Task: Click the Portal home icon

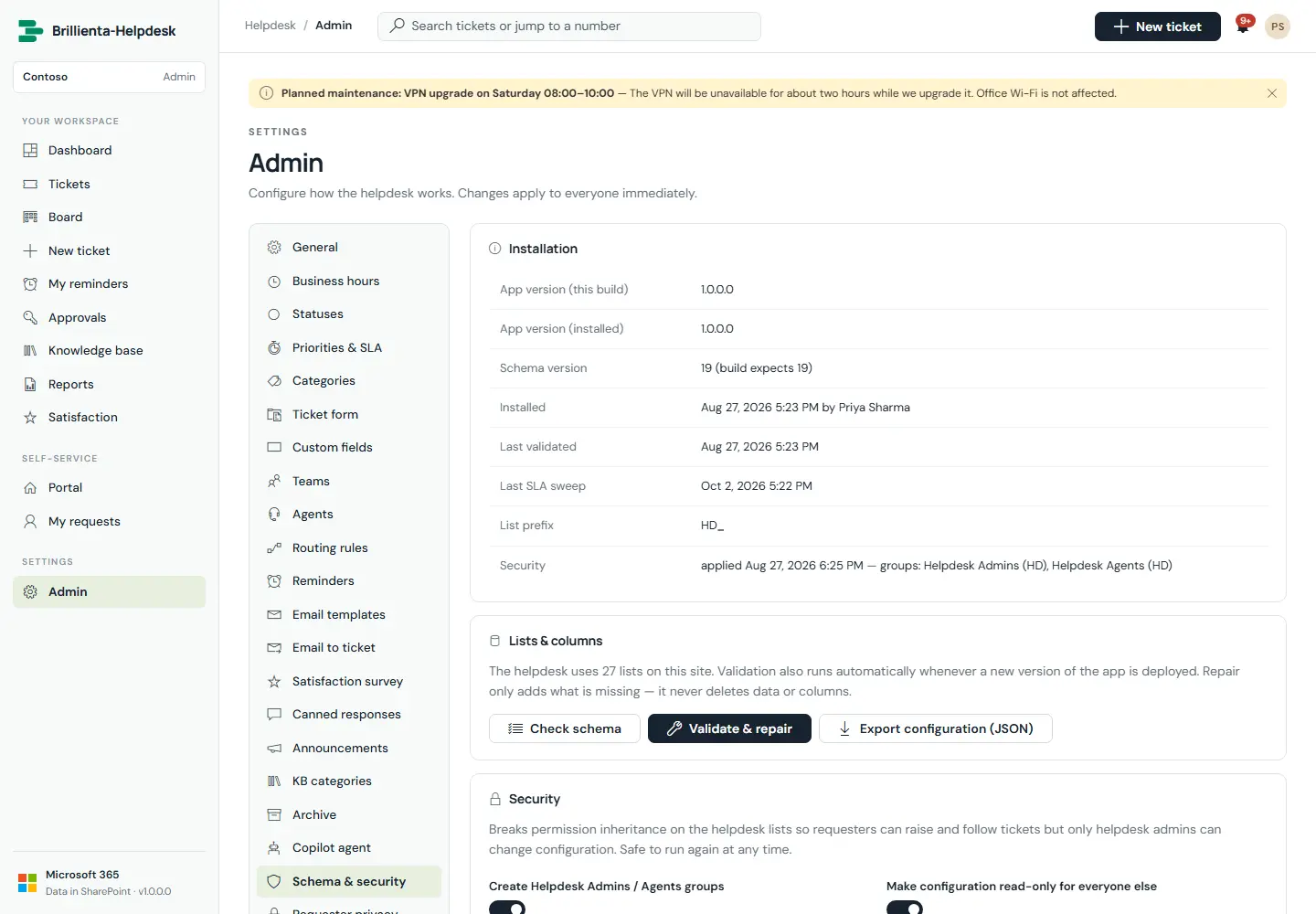Action: [x=30, y=487]
